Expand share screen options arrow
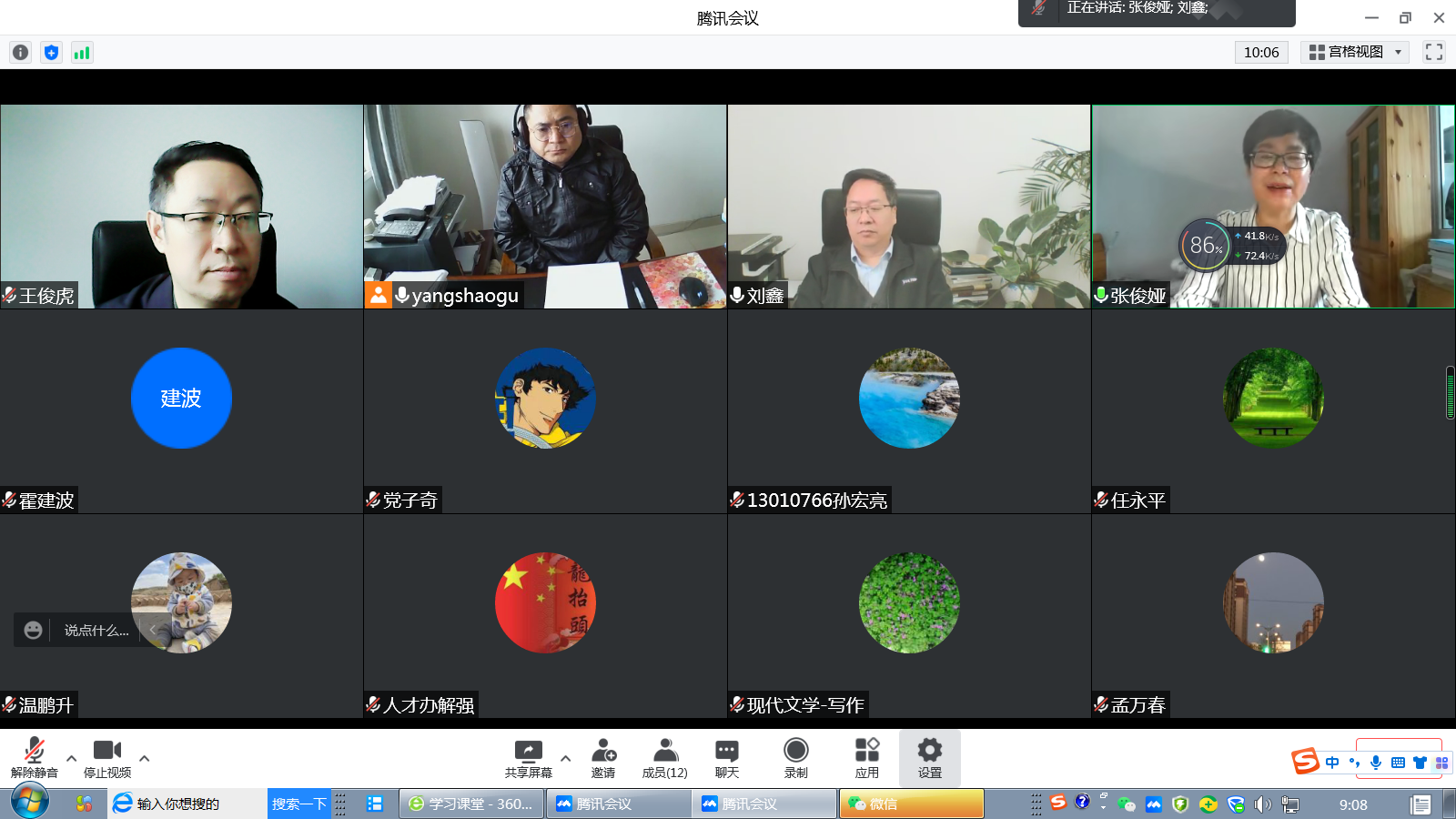This screenshot has height=819, width=1456. point(565,757)
